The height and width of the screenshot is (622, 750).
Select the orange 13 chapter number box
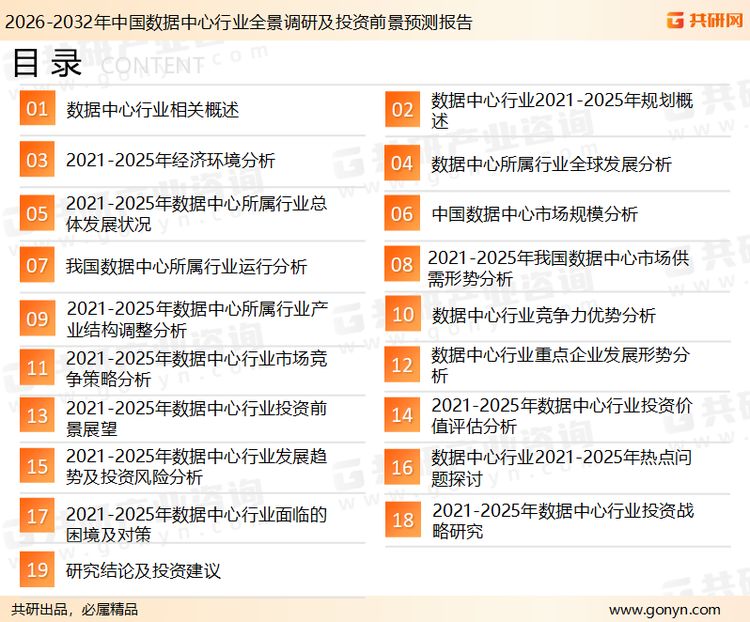click(37, 415)
